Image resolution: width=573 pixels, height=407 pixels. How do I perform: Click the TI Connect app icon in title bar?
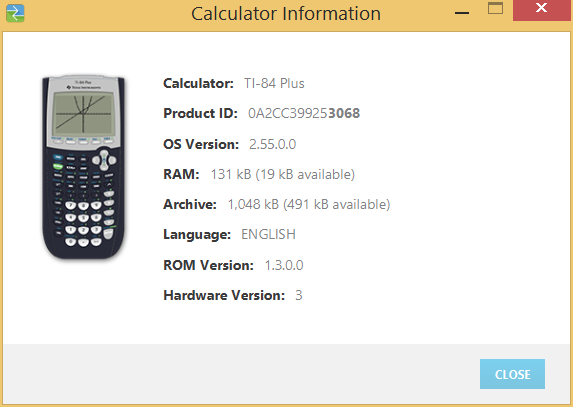click(15, 13)
